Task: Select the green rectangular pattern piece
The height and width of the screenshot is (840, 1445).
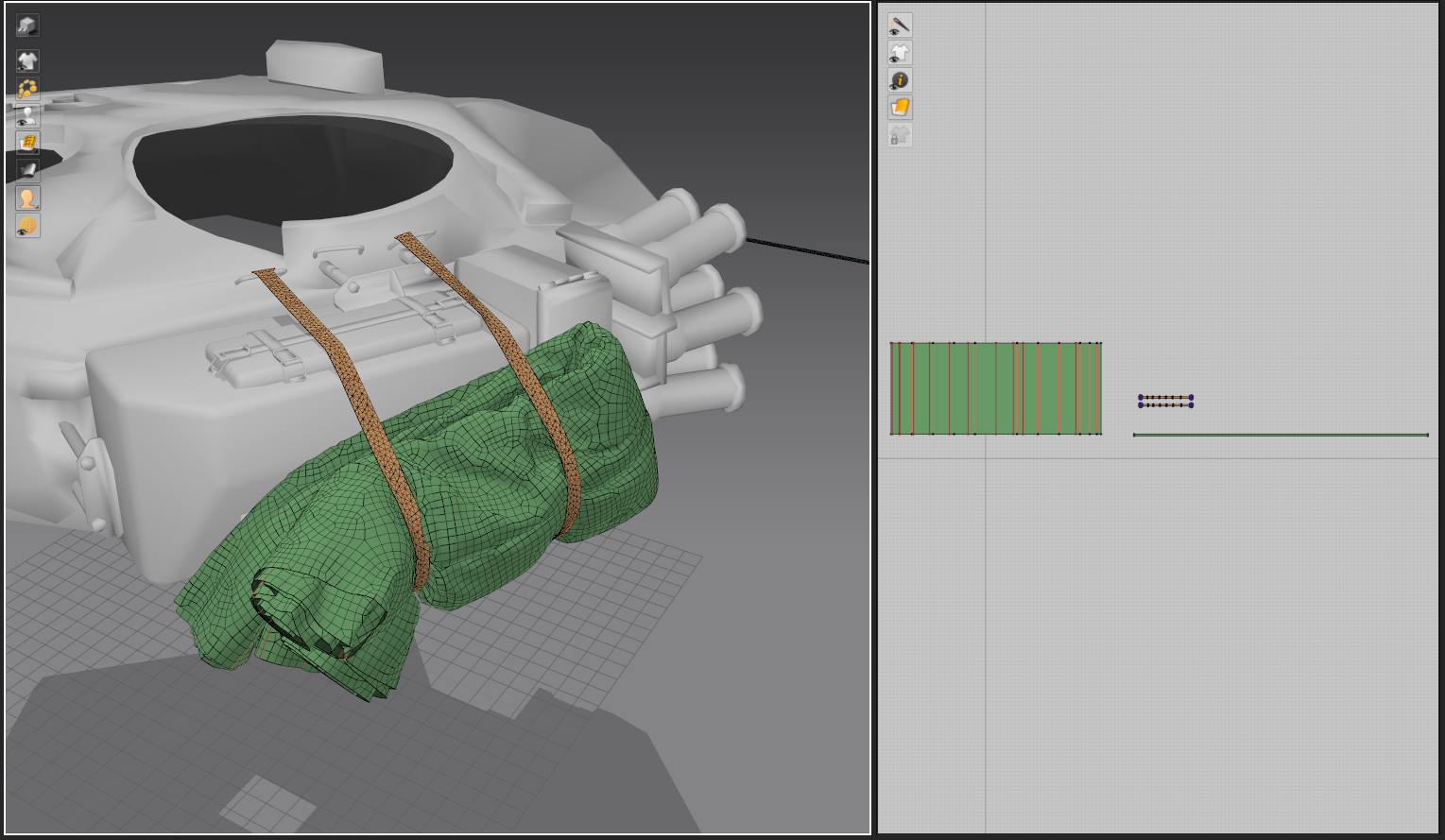Action: 995,388
